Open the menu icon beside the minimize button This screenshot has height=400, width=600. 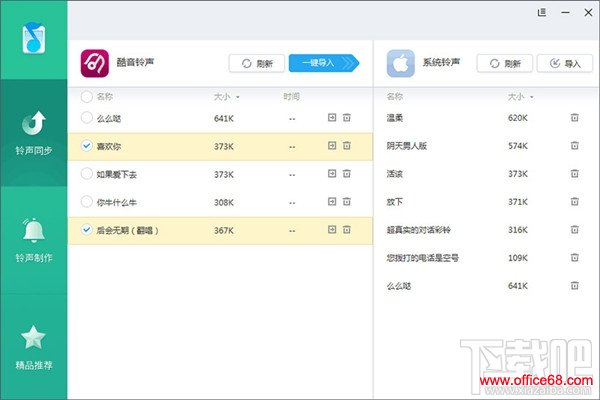(541, 13)
